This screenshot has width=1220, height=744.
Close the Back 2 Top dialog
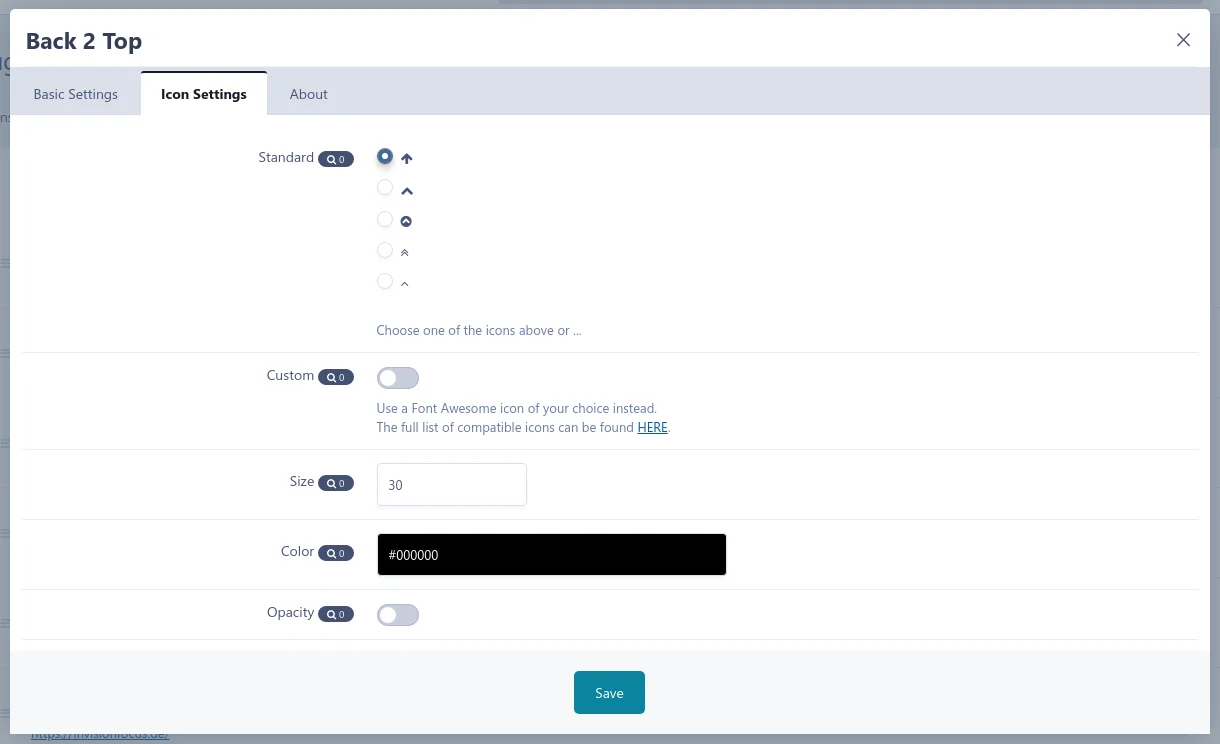pos(1183,40)
